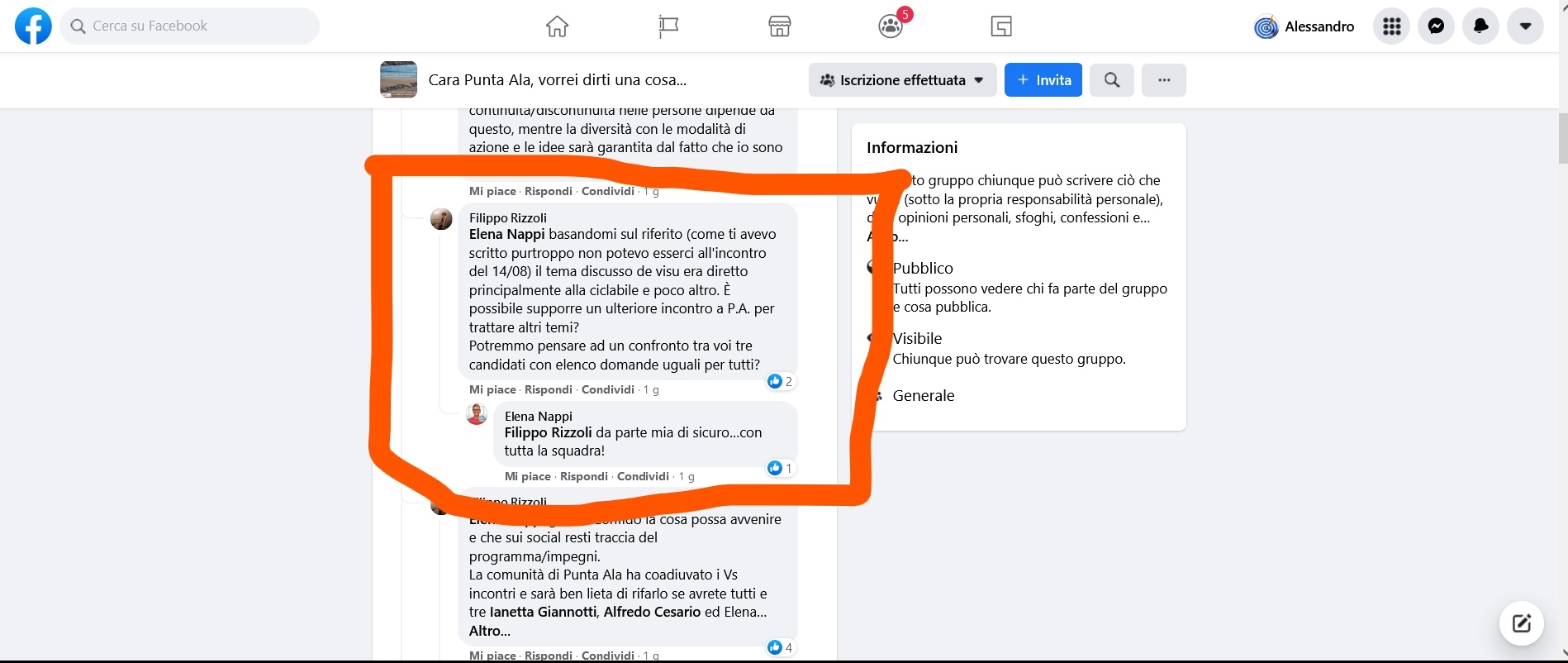1568x663 pixels.
Task: Open the Messenger icon
Action: [1437, 26]
